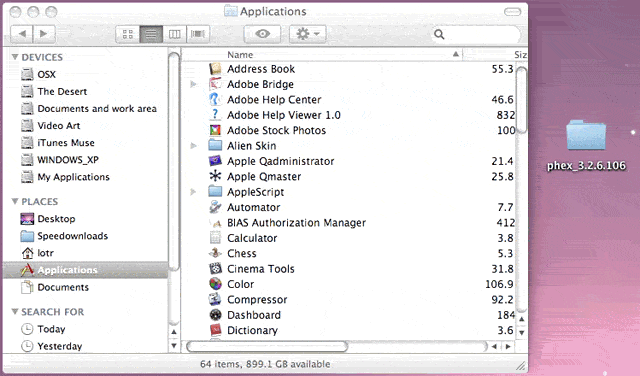
Task: Select Adobe Help Viewer 1.0 icon
Action: pyautogui.click(x=215, y=115)
